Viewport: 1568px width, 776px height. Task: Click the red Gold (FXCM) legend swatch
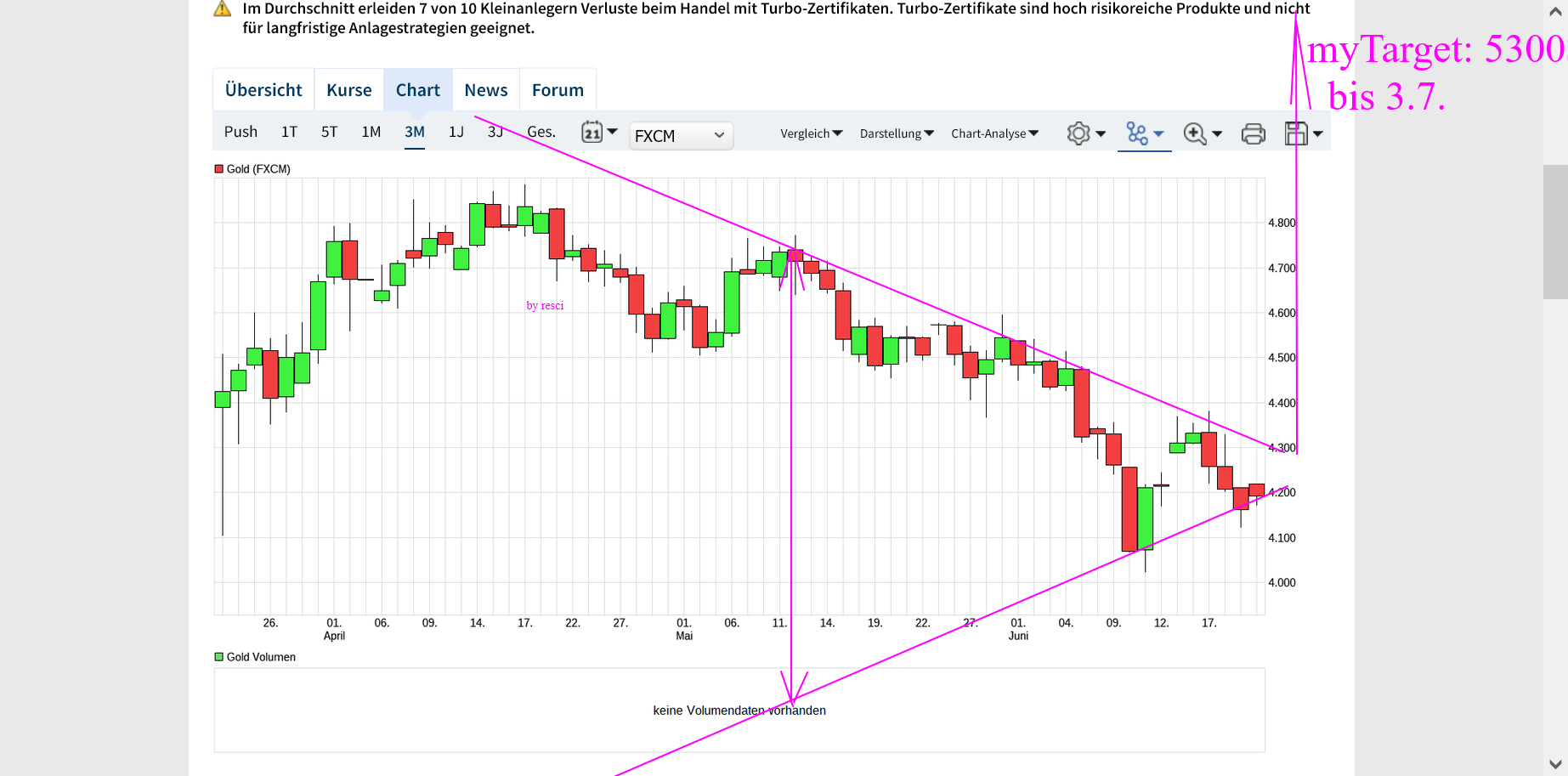pos(219,169)
